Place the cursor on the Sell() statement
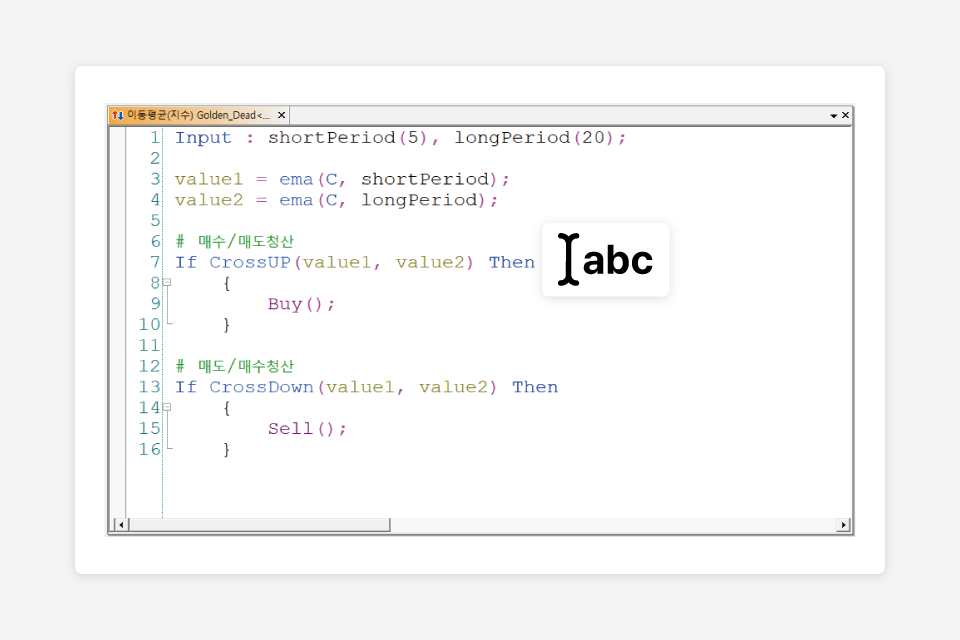Screen dimensions: 960x640 (306, 429)
